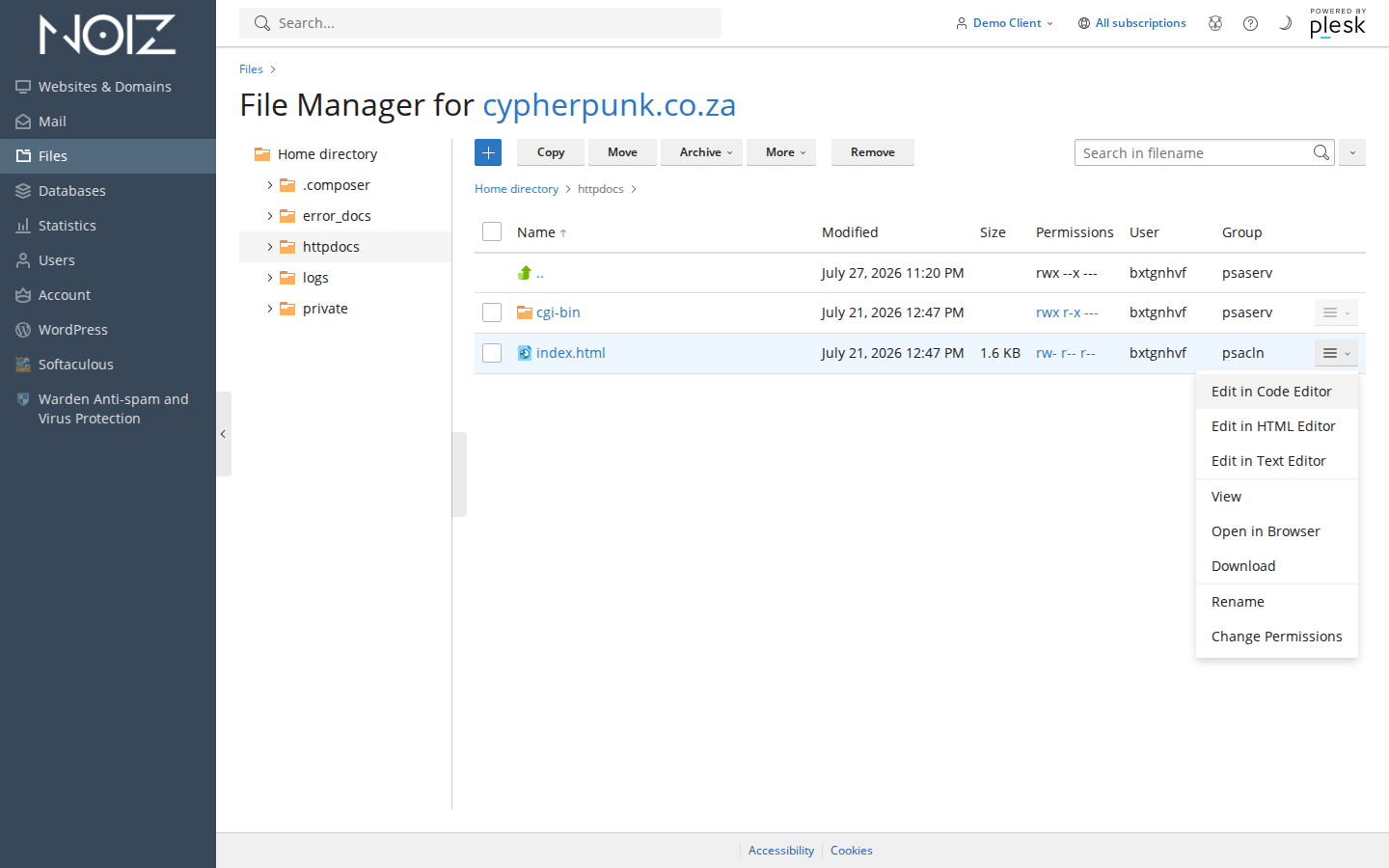Image resolution: width=1389 pixels, height=868 pixels.
Task: Toggle dark mode moon icon
Action: click(x=1285, y=23)
